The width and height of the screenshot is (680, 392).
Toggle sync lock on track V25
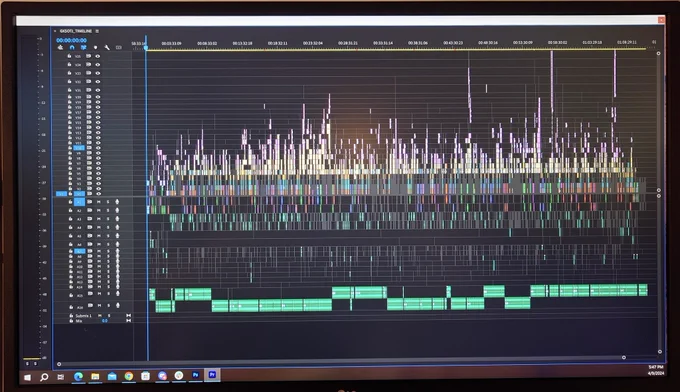coord(88,56)
